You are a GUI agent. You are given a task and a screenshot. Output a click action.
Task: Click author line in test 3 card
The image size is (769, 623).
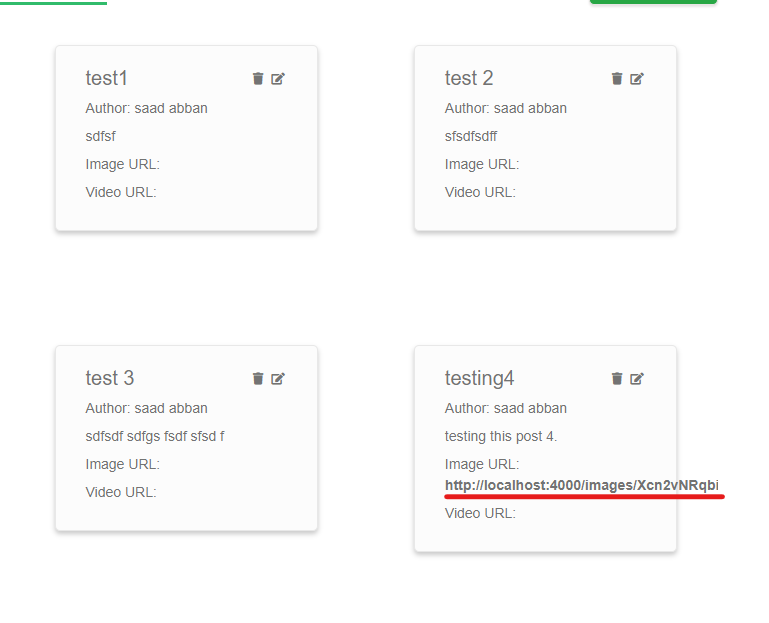tap(146, 408)
